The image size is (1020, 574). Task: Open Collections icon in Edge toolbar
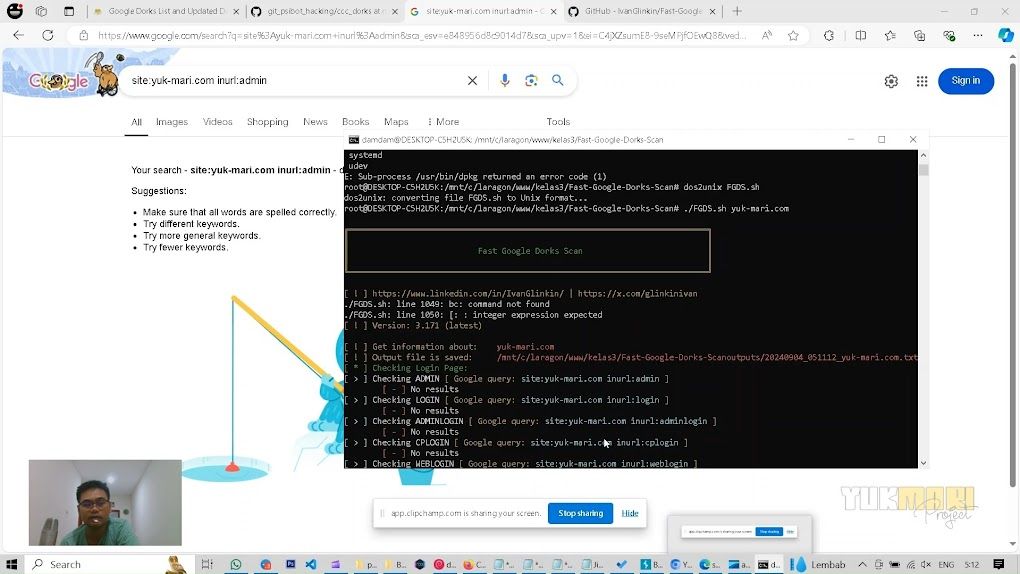(x=919, y=35)
